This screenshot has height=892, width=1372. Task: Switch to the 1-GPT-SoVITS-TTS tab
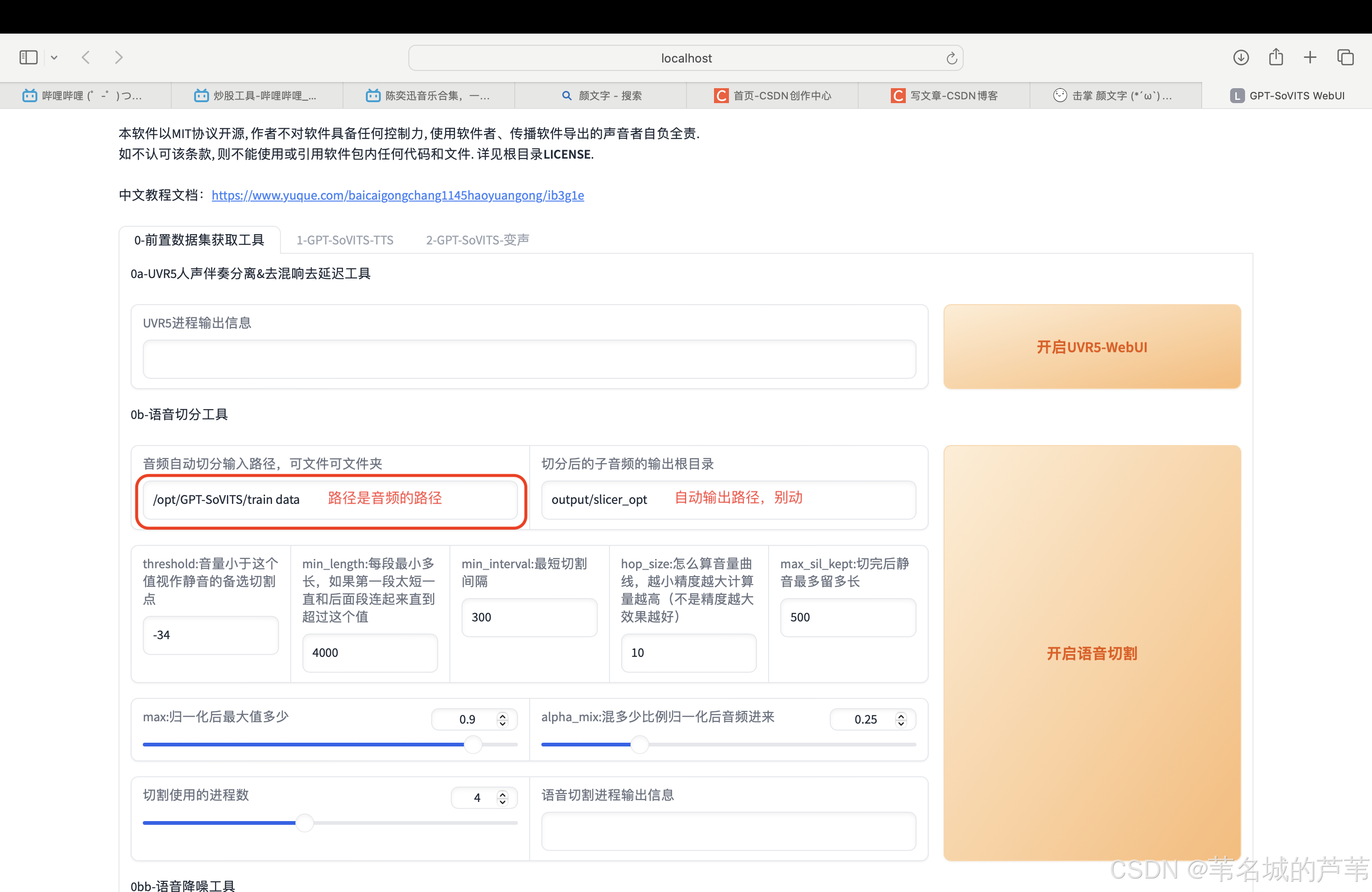[x=345, y=240]
